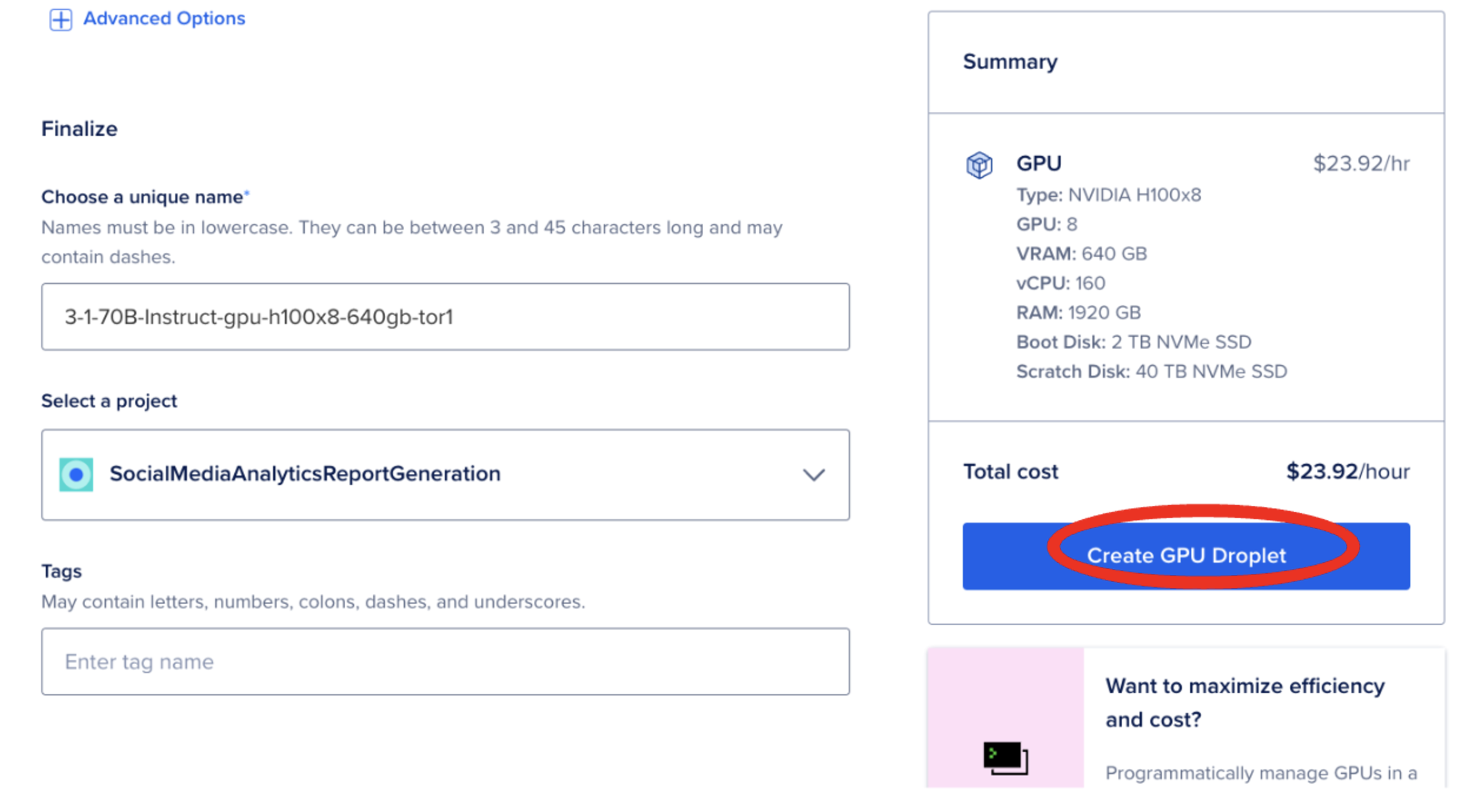The image size is (1459, 812).
Task: Click the 'RAM: 1920 GB' text
Action: 1078,312
